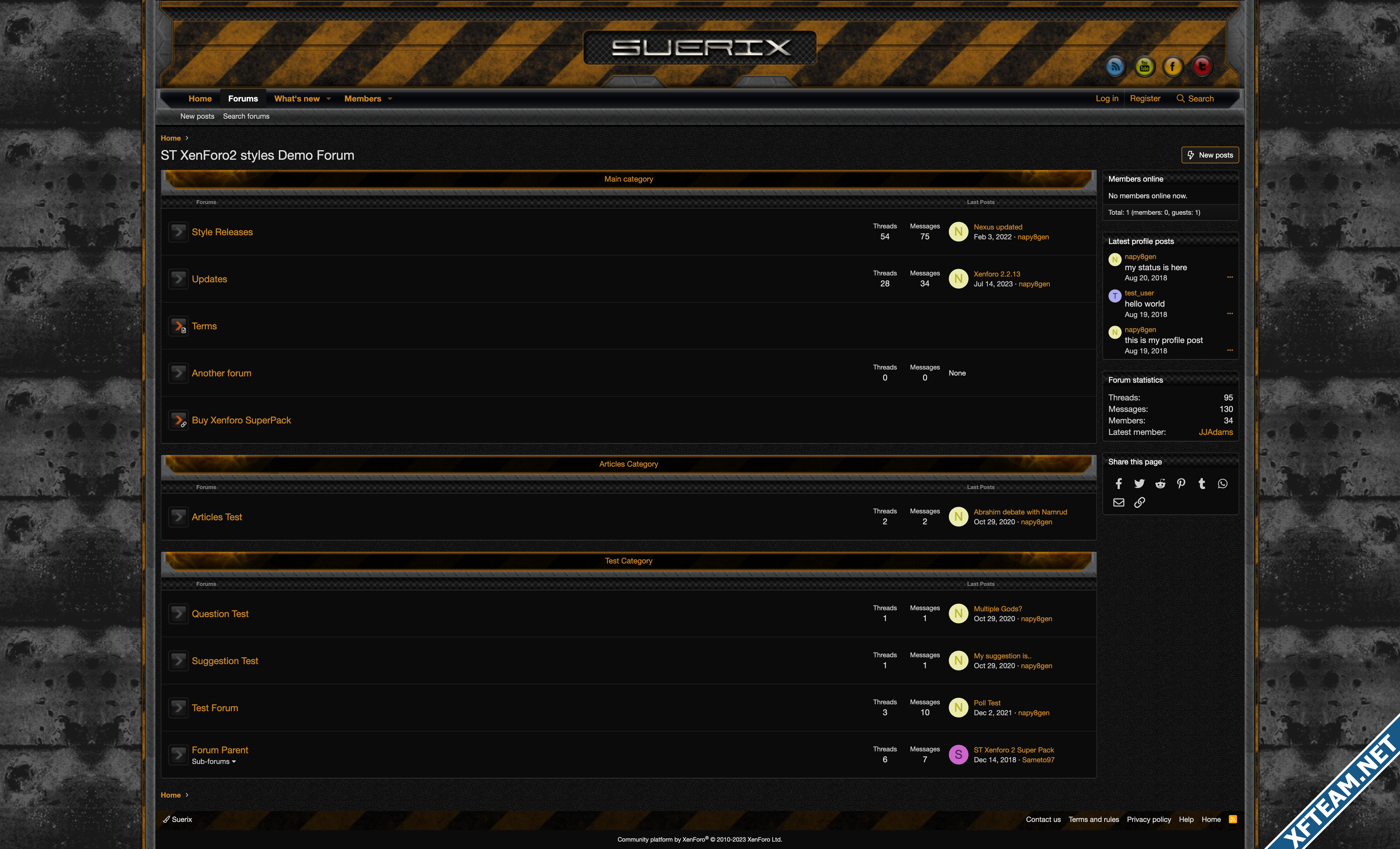Open Search forums in the sub-navigation
1400x849 pixels.
coord(246,116)
